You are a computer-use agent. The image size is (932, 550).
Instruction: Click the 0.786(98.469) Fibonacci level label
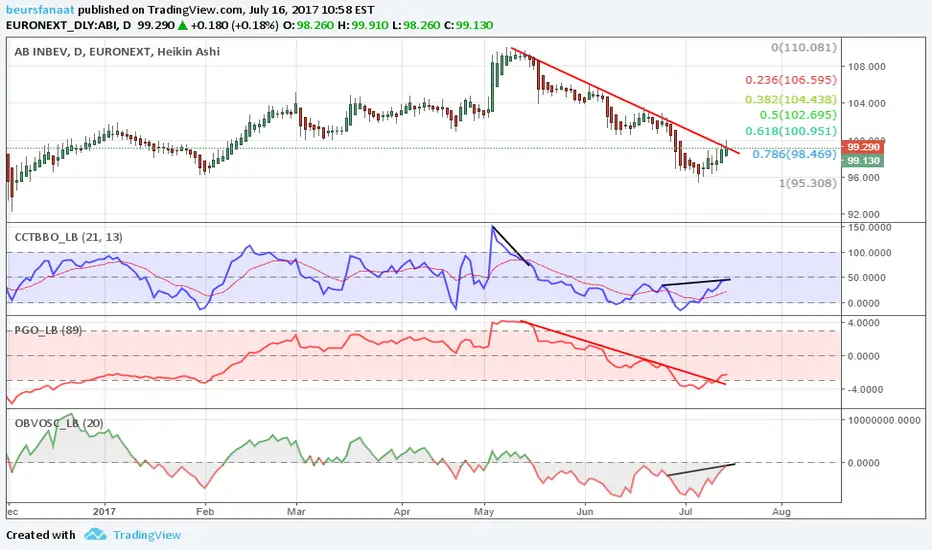tap(794, 154)
